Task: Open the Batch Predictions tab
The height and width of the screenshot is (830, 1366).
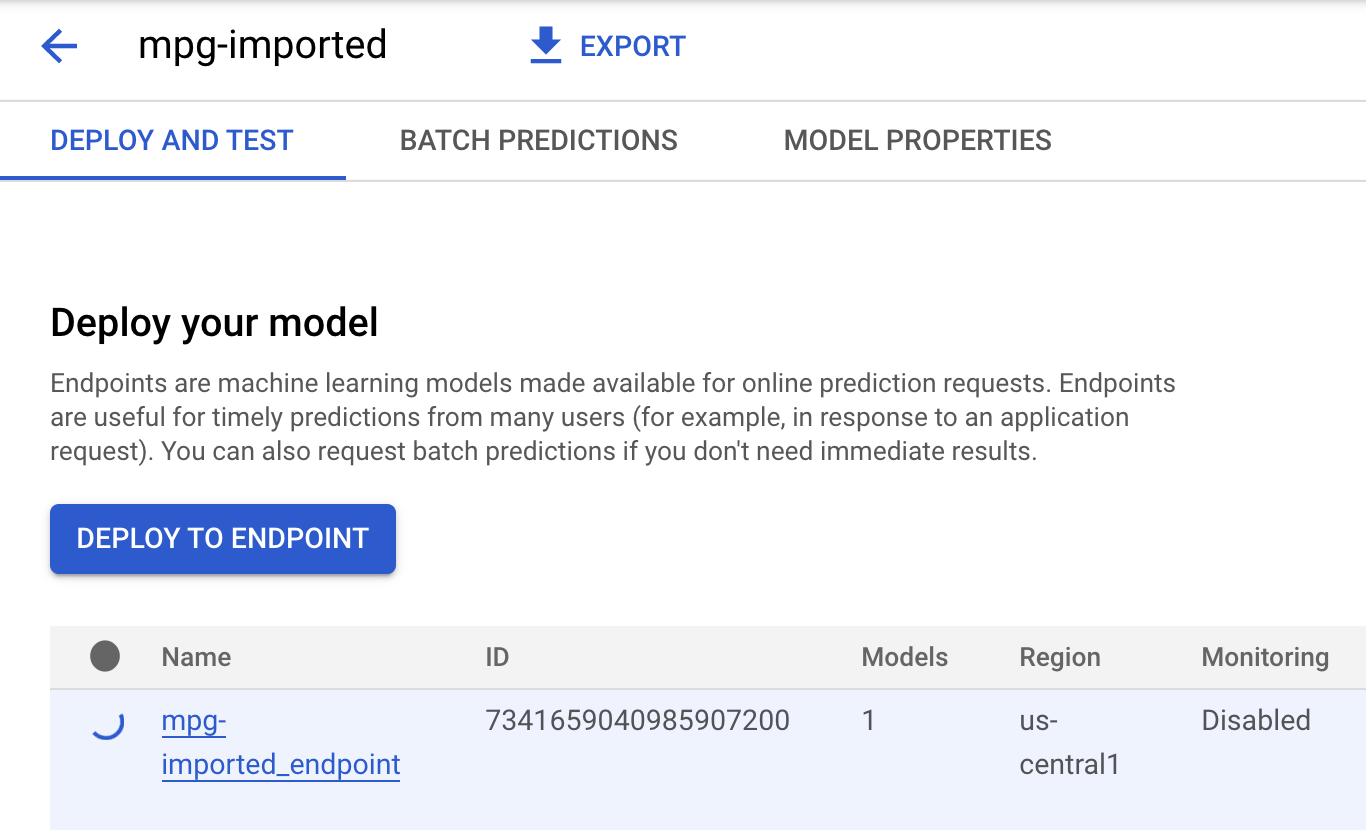Action: pyautogui.click(x=538, y=140)
